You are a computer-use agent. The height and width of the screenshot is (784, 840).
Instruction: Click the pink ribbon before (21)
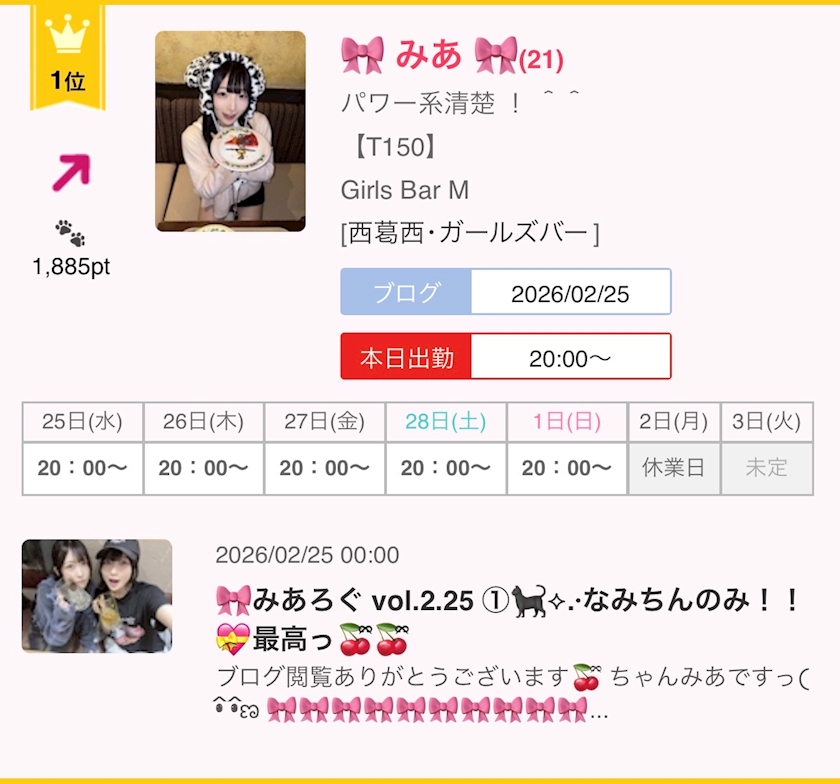[x=496, y=55]
